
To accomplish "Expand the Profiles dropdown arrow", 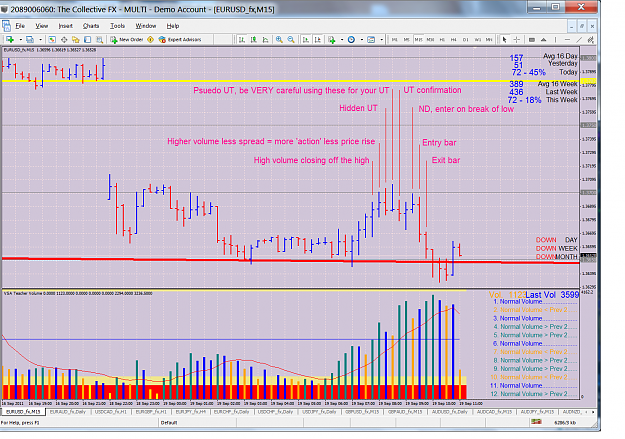I will 40,39.
